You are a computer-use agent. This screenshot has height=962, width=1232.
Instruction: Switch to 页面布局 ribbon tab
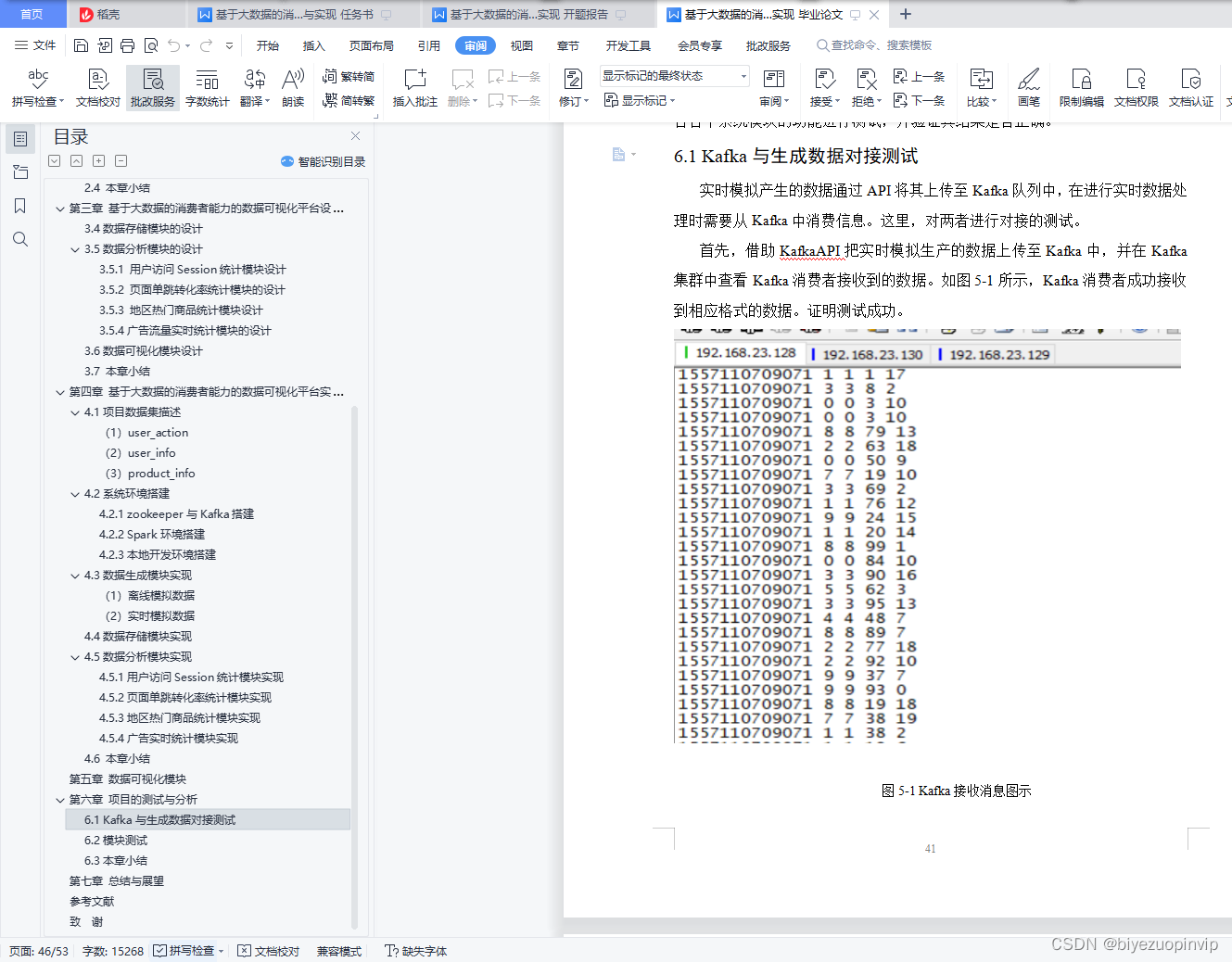pos(372,45)
